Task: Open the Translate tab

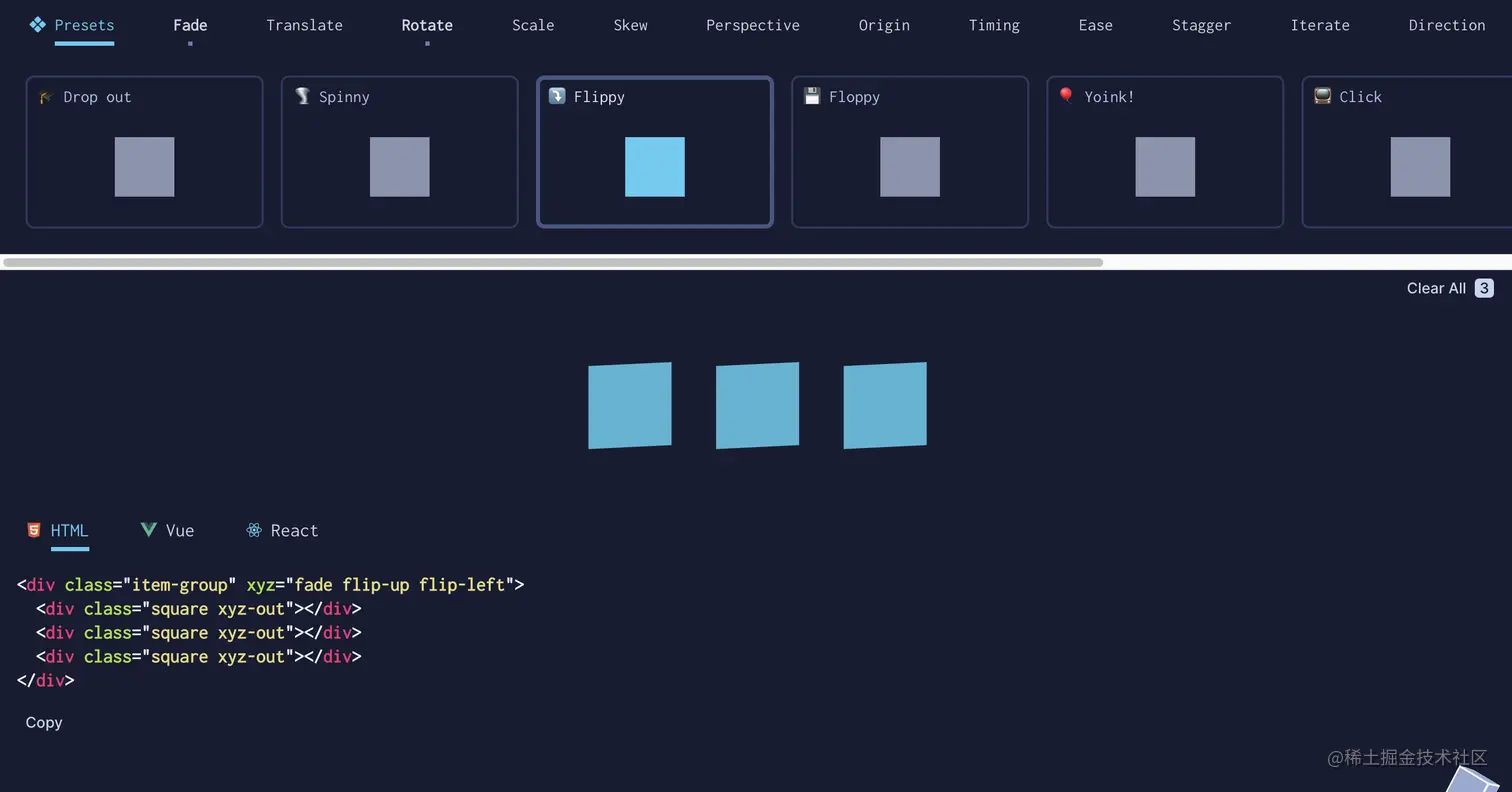Action: (x=304, y=25)
